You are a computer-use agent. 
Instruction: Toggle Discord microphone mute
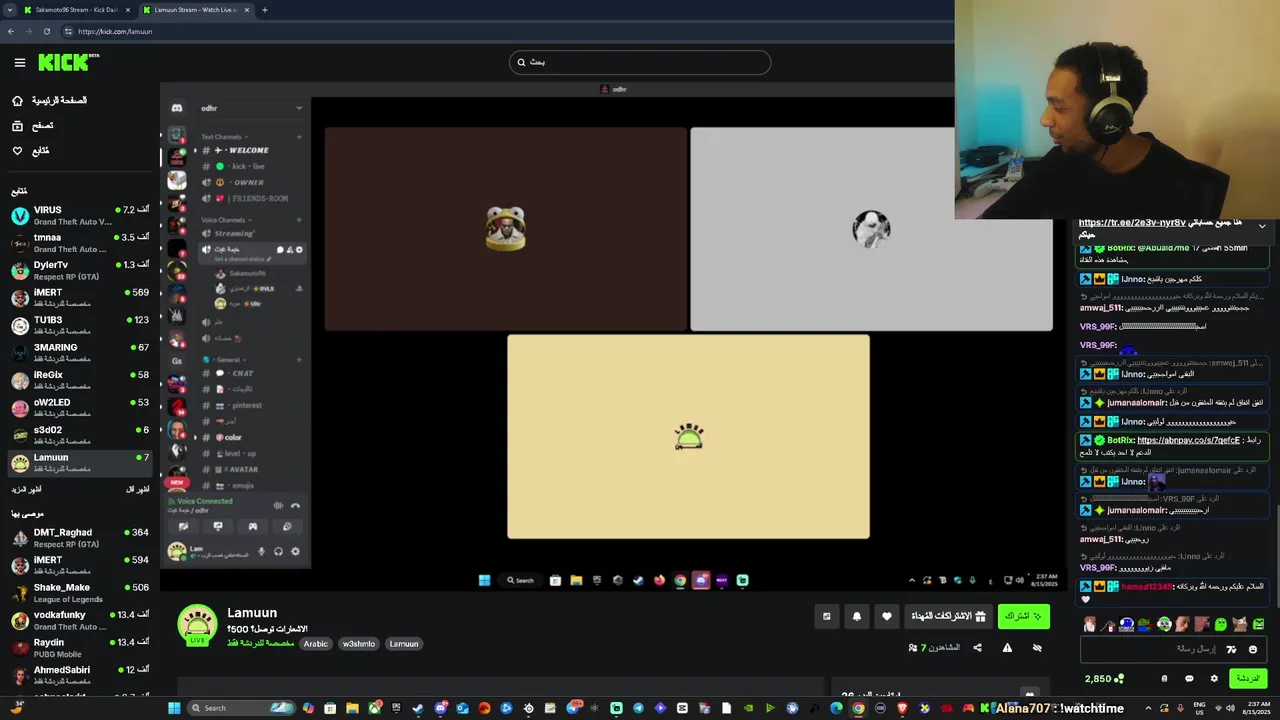pyautogui.click(x=262, y=551)
